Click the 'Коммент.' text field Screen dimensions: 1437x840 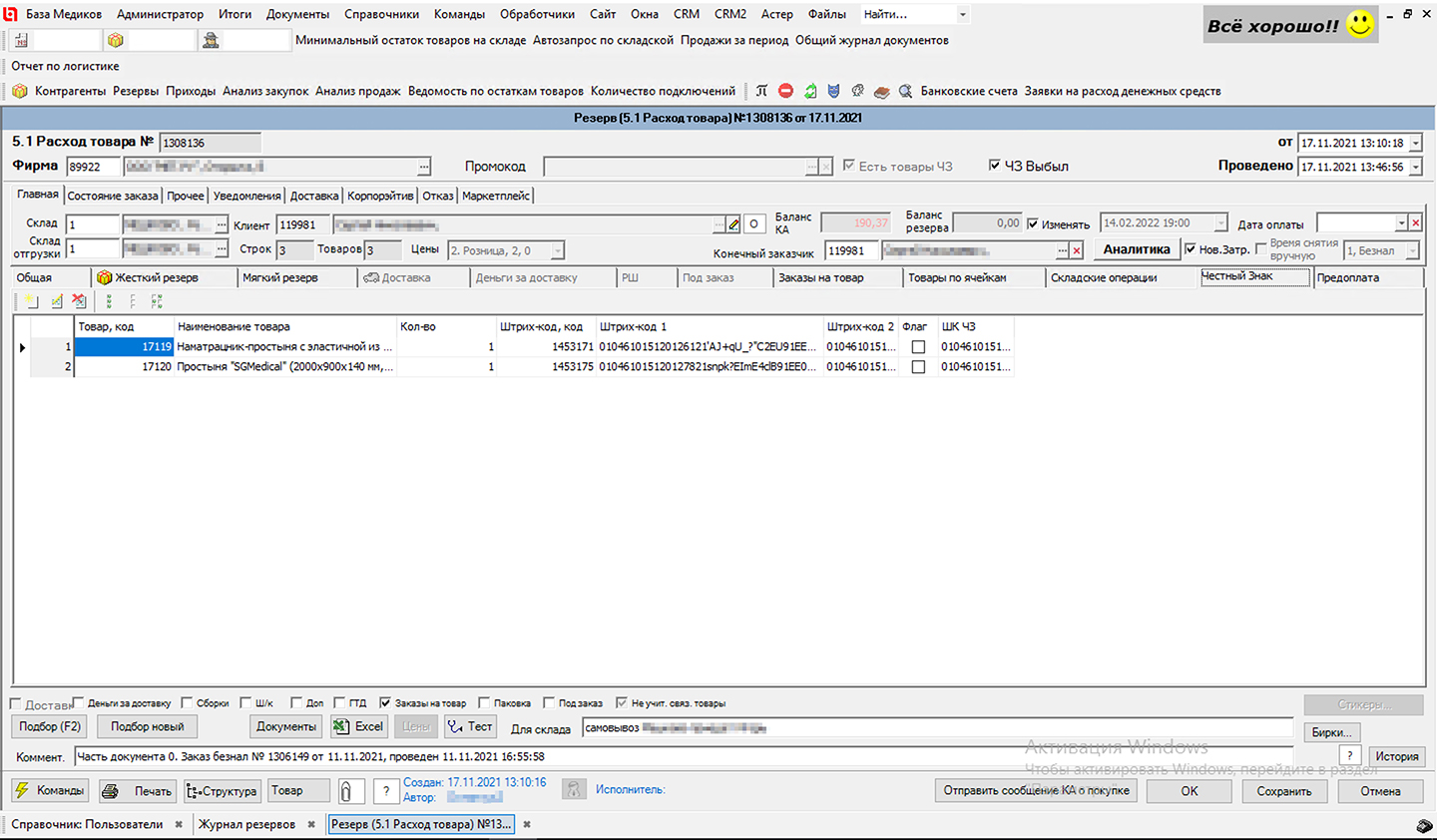coord(699,757)
